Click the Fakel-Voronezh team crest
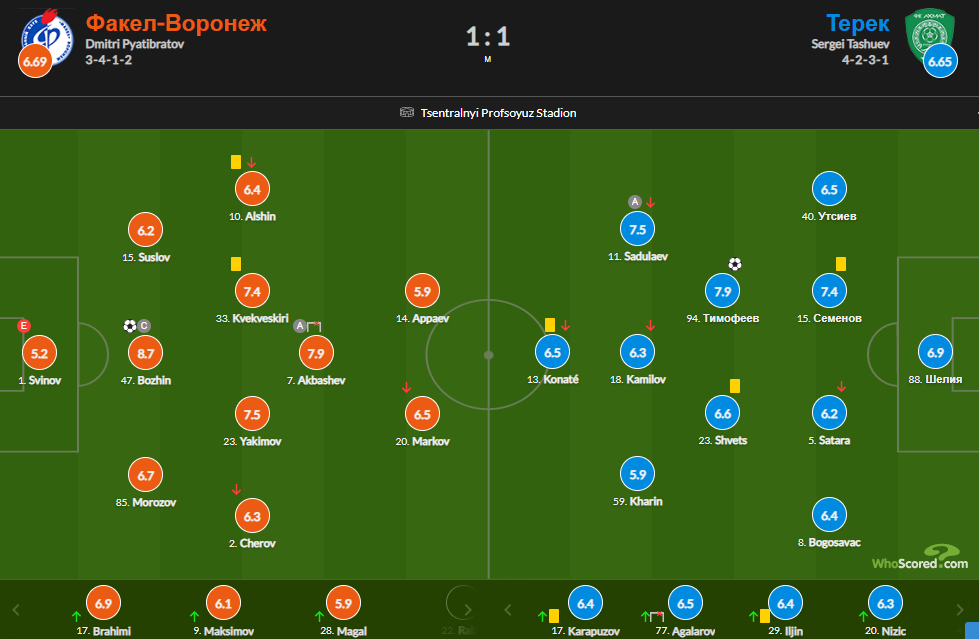The height and width of the screenshot is (639, 979). coord(47,32)
